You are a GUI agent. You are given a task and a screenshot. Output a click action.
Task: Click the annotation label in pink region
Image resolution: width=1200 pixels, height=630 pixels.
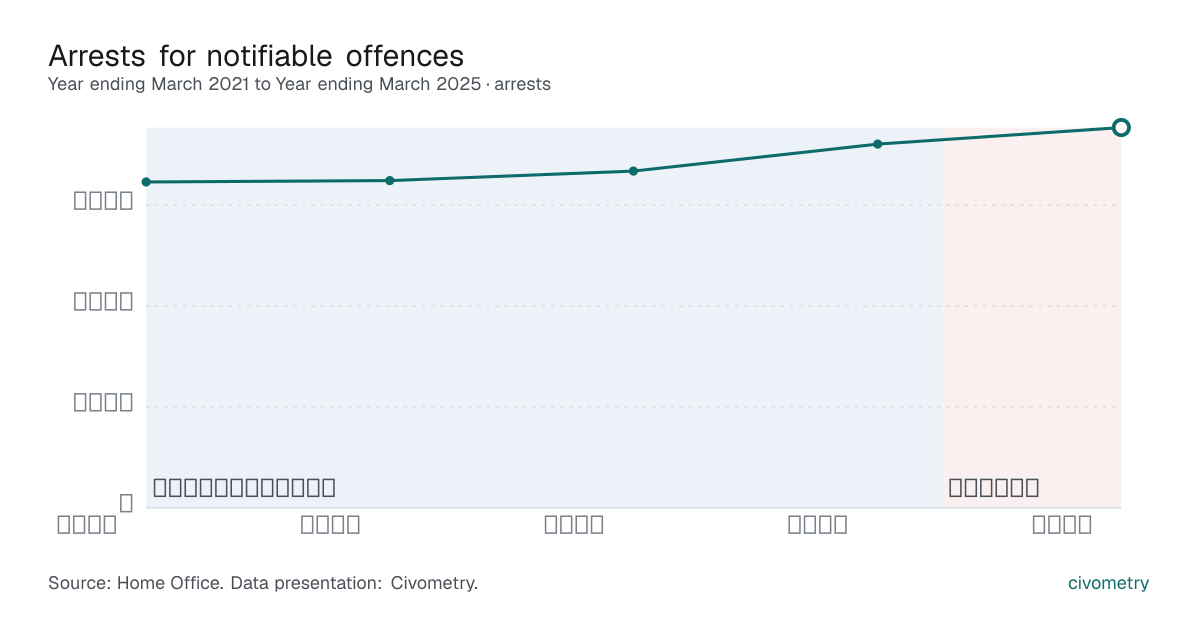[994, 488]
